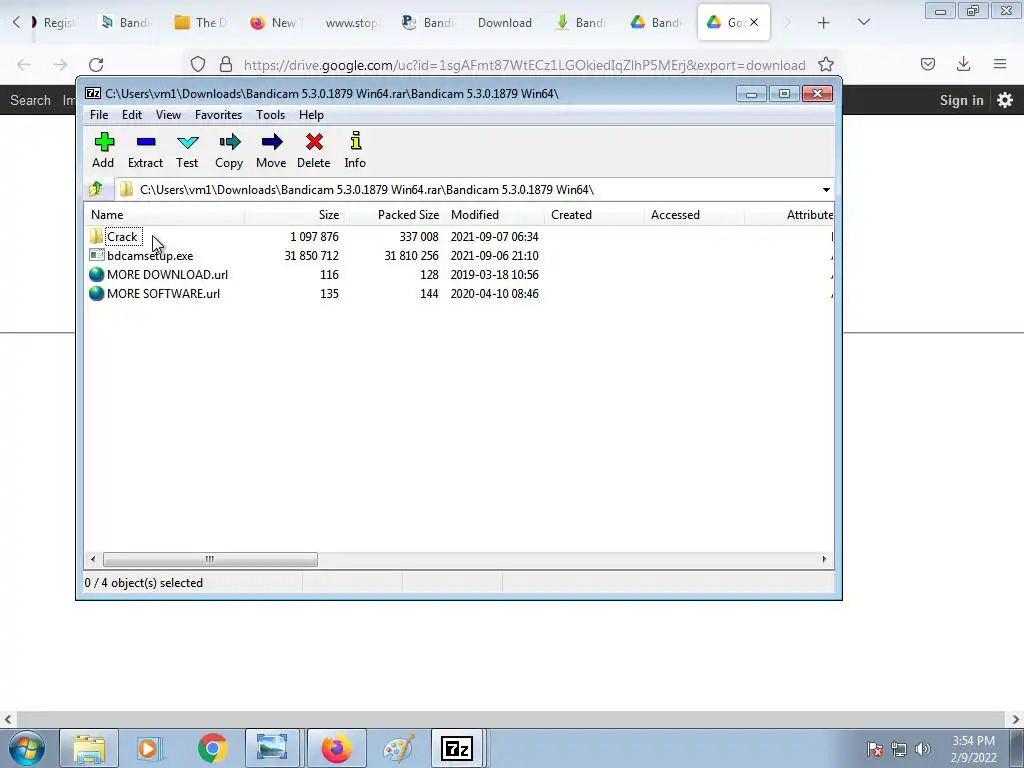Image resolution: width=1024 pixels, height=768 pixels.
Task: Bookmark this page with the star icon
Action: pyautogui.click(x=826, y=64)
